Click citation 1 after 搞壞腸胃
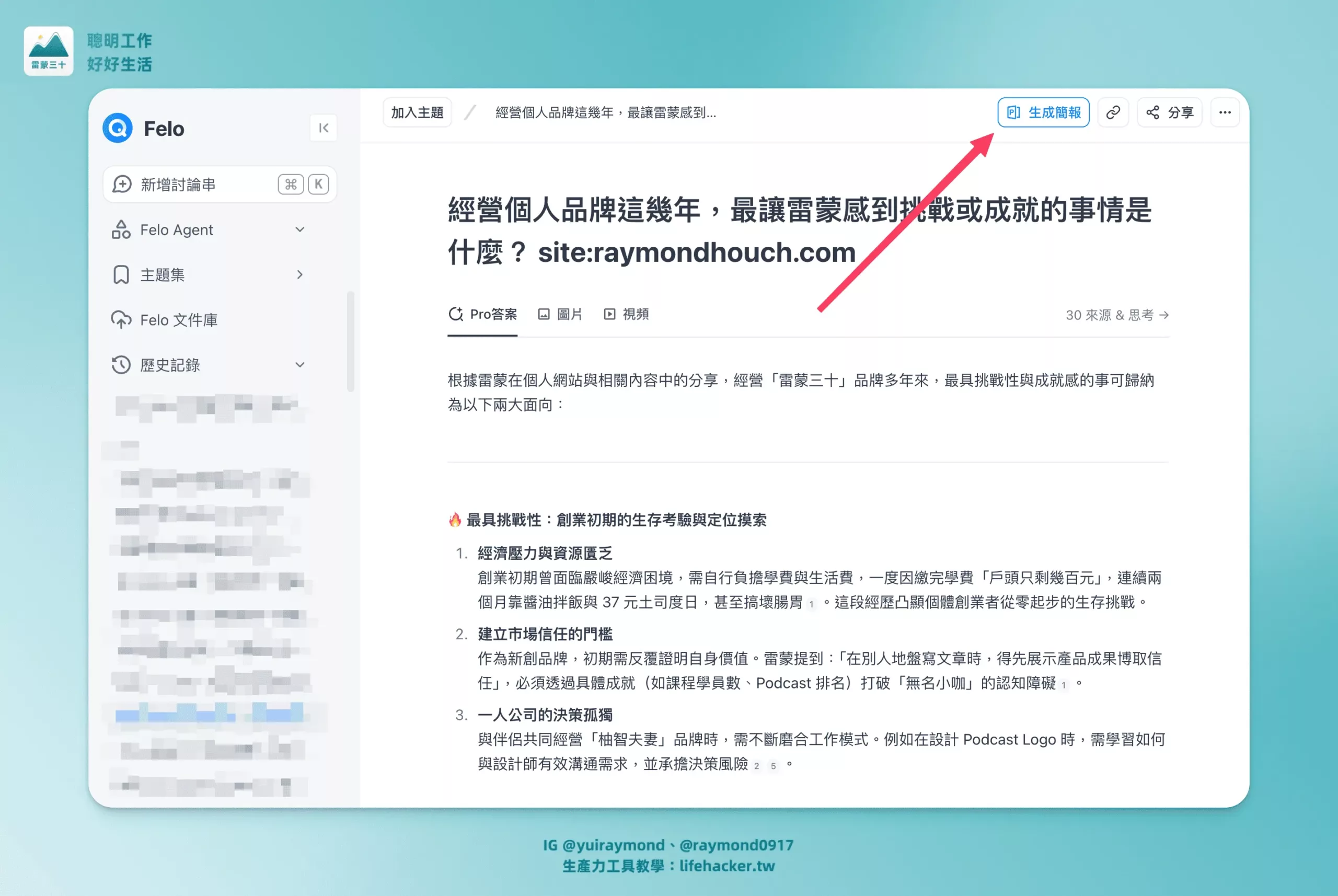This screenshot has width=1338, height=896. [x=811, y=604]
